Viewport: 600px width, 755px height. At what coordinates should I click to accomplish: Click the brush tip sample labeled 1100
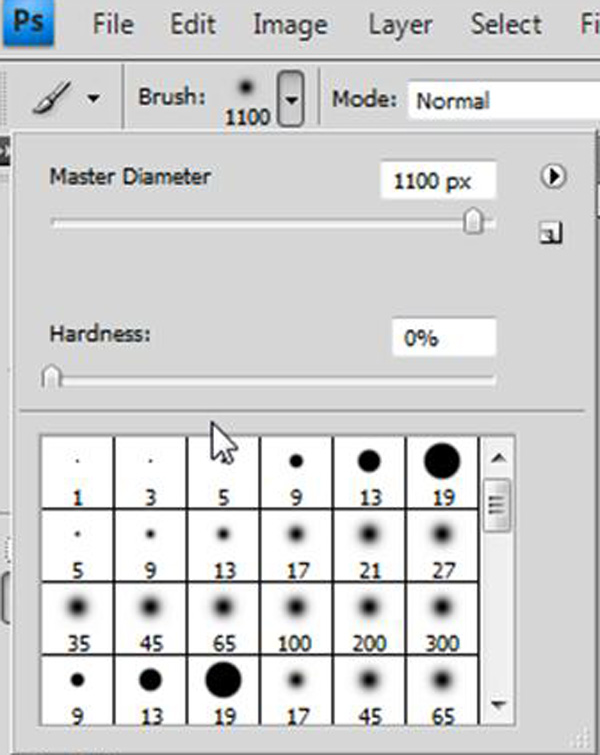tap(247, 100)
